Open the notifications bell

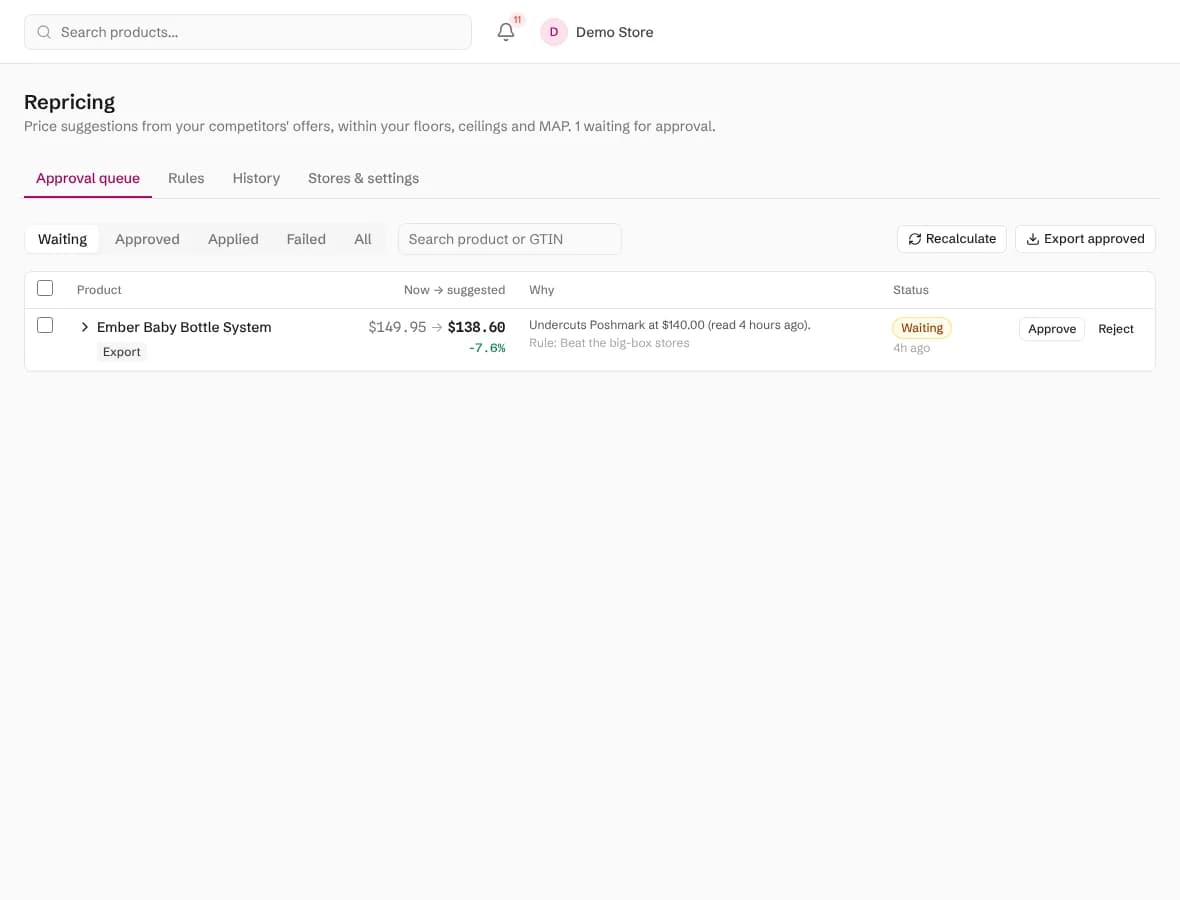pyautogui.click(x=506, y=32)
